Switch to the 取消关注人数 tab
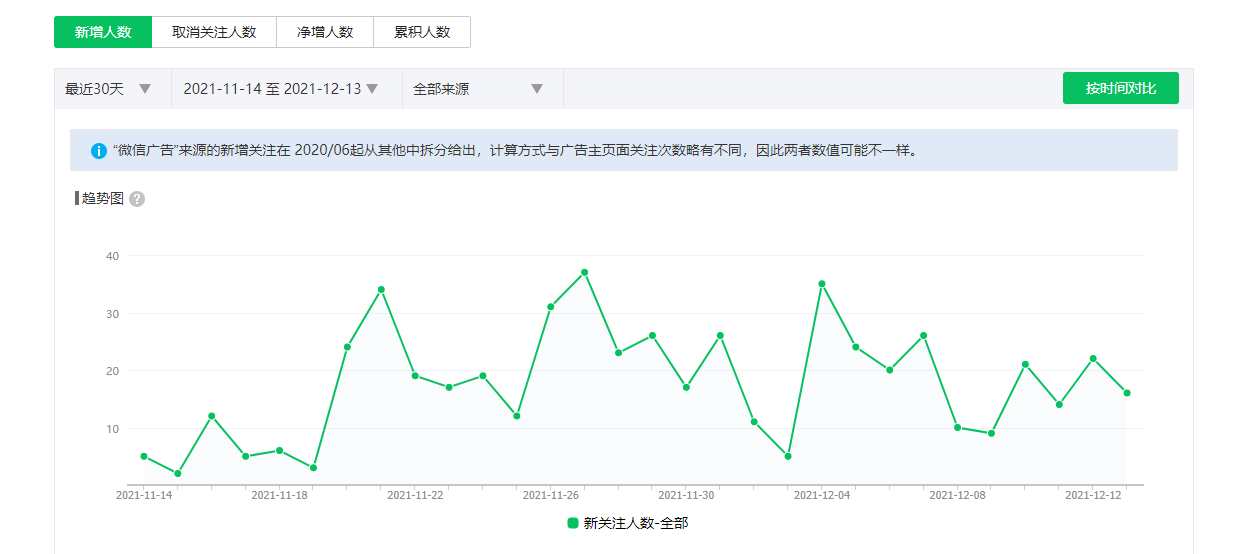Viewport: 1244px width, 554px height. pyautogui.click(x=214, y=32)
